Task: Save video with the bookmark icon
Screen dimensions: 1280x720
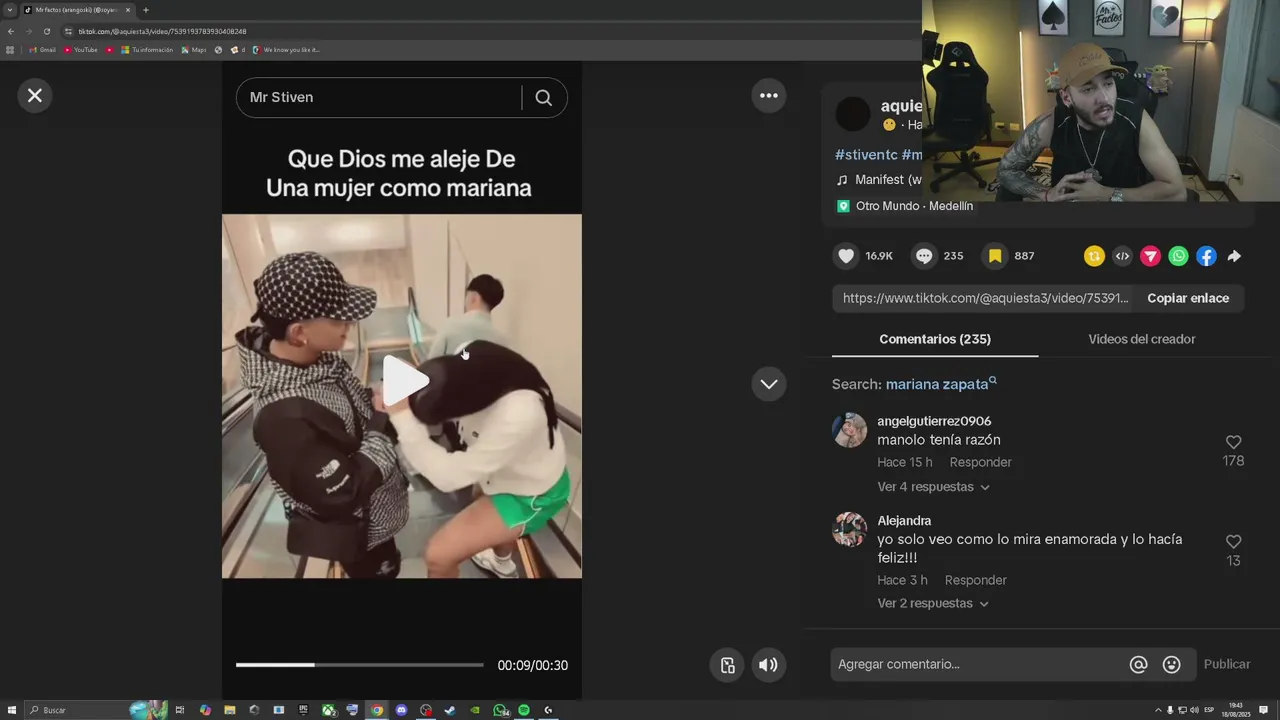Action: (x=995, y=256)
